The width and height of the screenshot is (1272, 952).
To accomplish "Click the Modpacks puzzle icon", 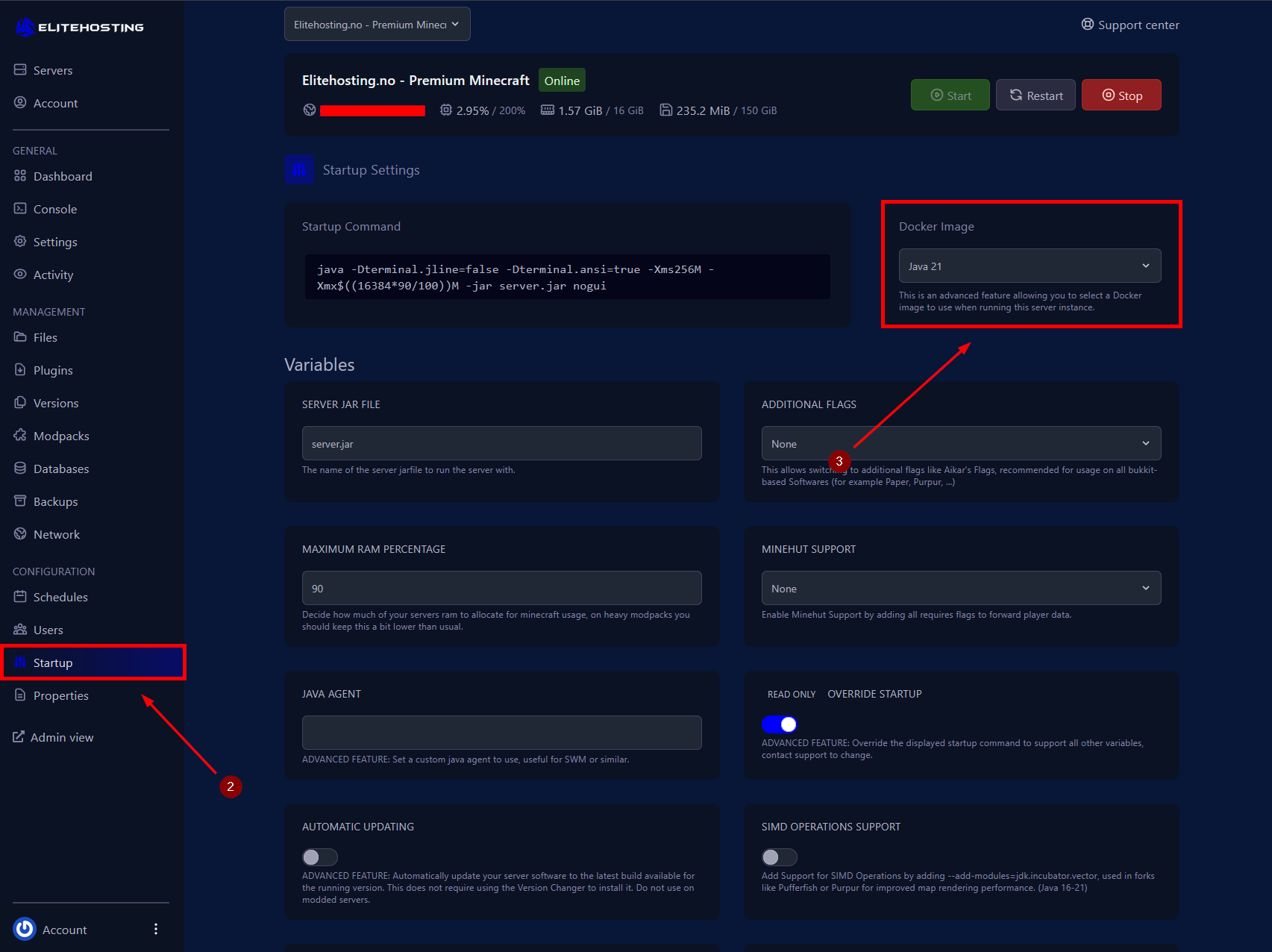I will (20, 436).
